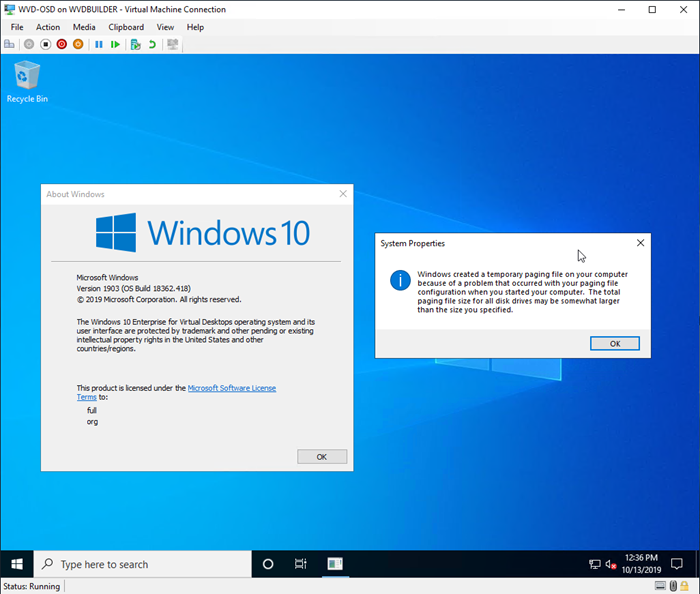
Task: Click the mouse status bar icon
Action: (673, 586)
